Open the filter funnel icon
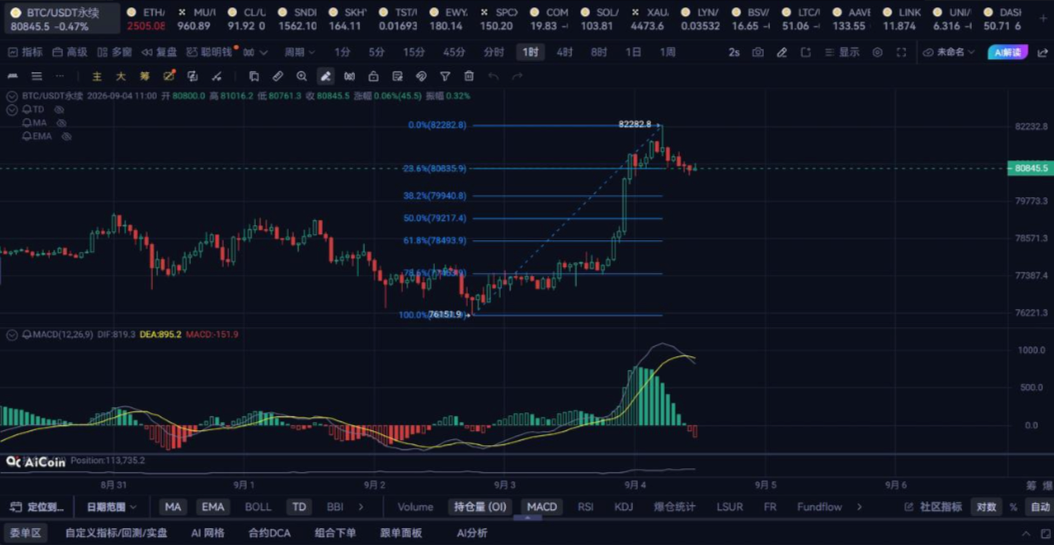The image size is (1054, 545). (x=445, y=77)
